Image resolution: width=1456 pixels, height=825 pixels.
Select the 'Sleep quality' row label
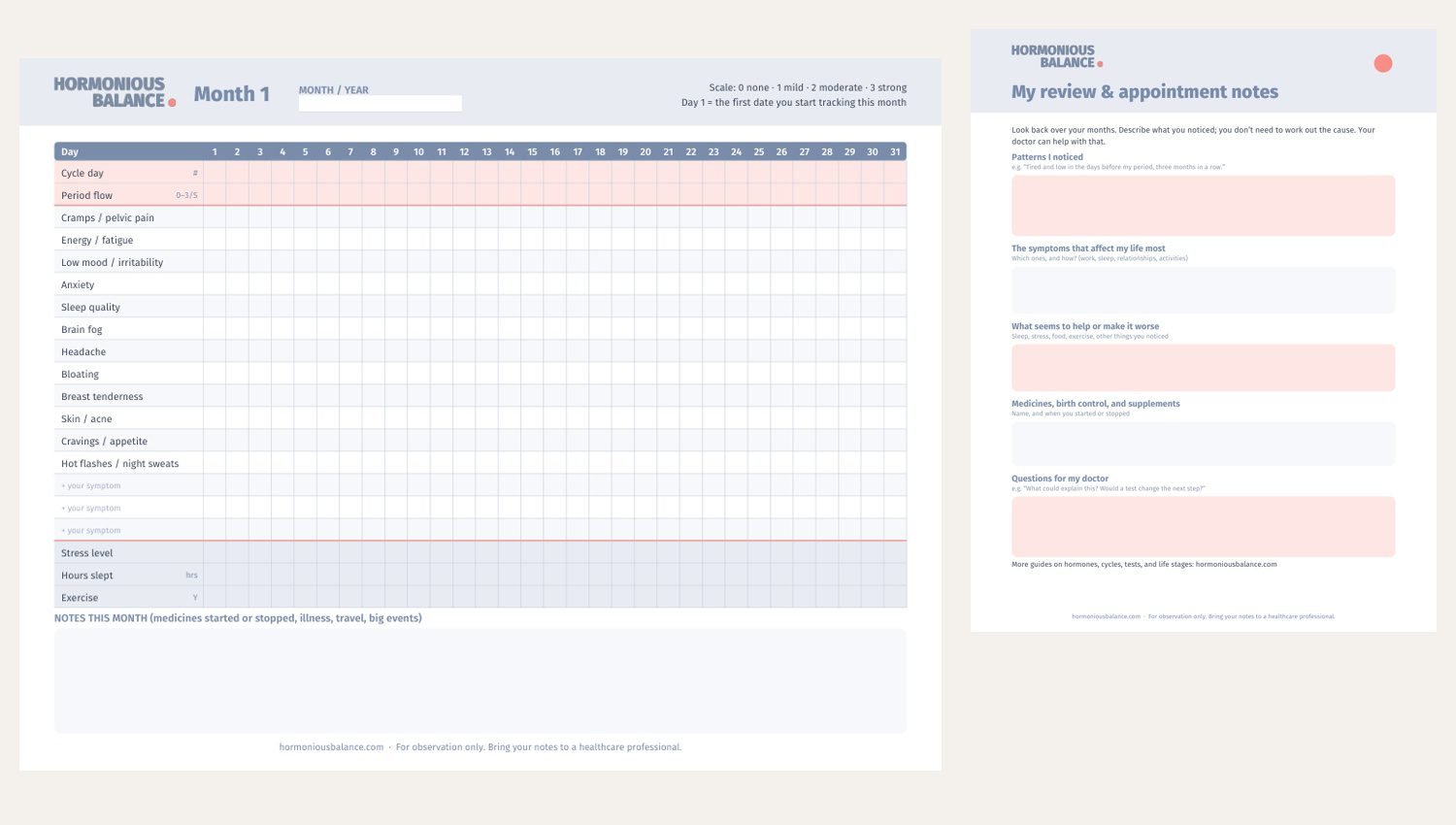(90, 307)
